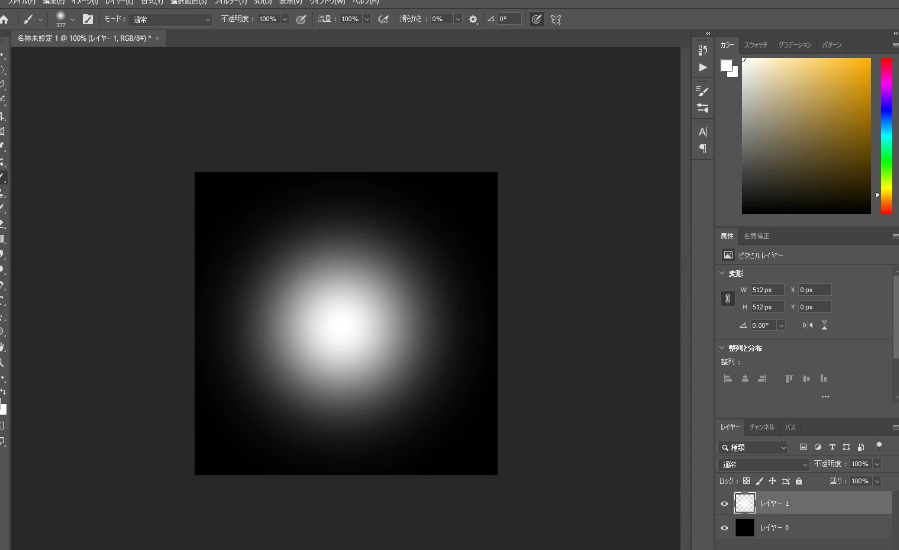
Task: Open the Brush Settings panel icon
Action: click(x=702, y=91)
